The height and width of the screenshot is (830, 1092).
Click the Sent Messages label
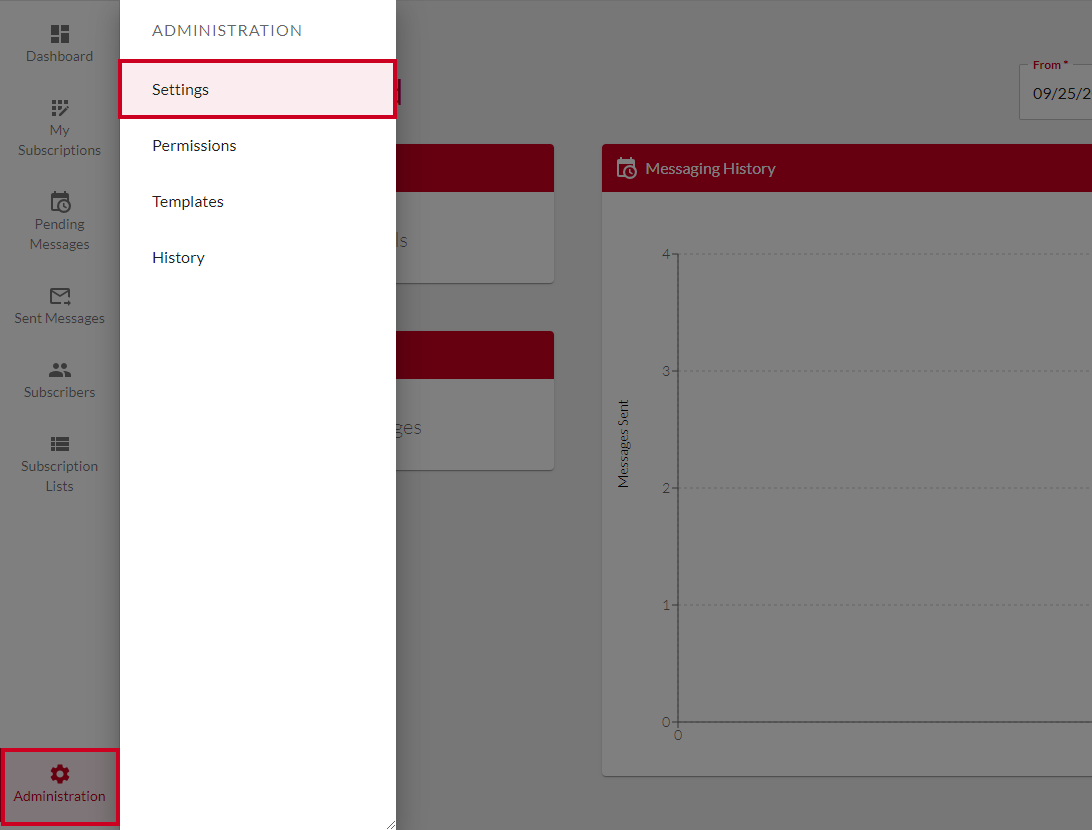[59, 318]
